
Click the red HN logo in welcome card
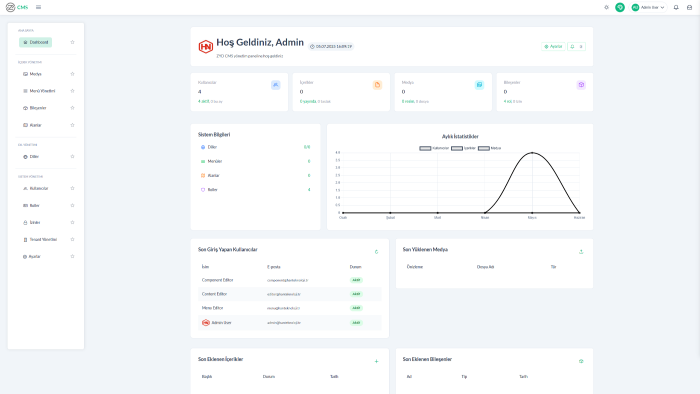pos(205,46)
